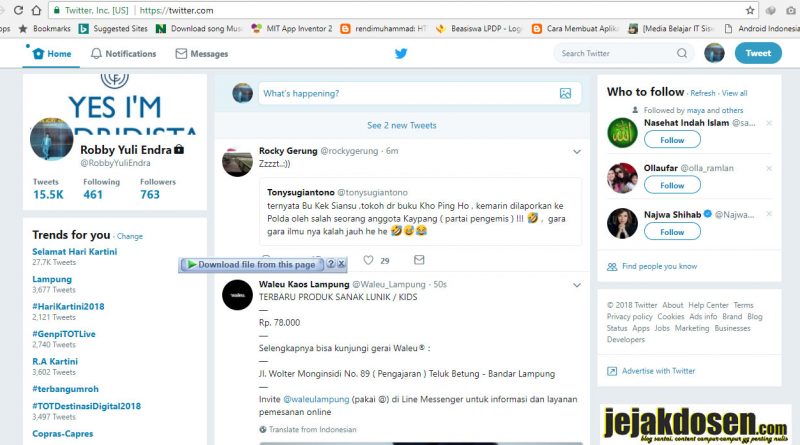
Task: Like Rocky Gerung's tweet with heart icon
Action: click(x=368, y=260)
